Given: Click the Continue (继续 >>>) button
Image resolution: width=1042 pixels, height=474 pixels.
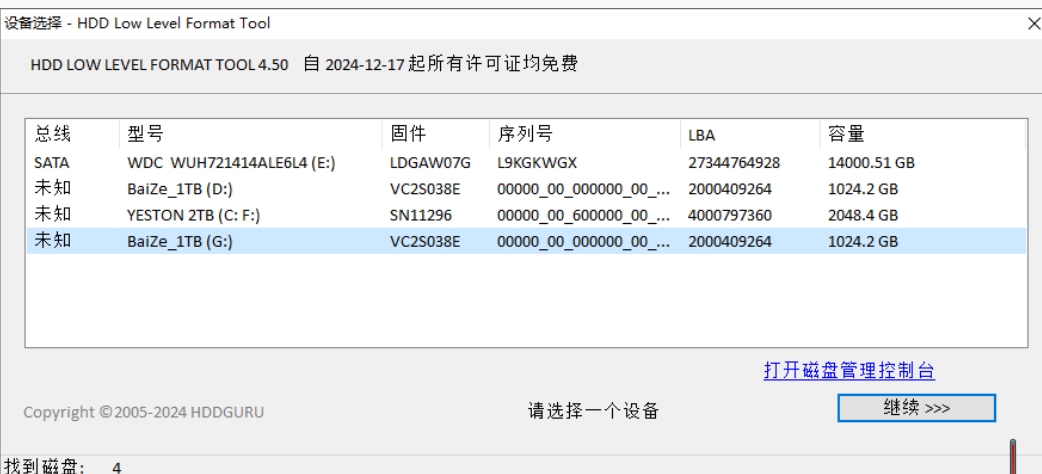Looking at the screenshot, I should point(917,408).
